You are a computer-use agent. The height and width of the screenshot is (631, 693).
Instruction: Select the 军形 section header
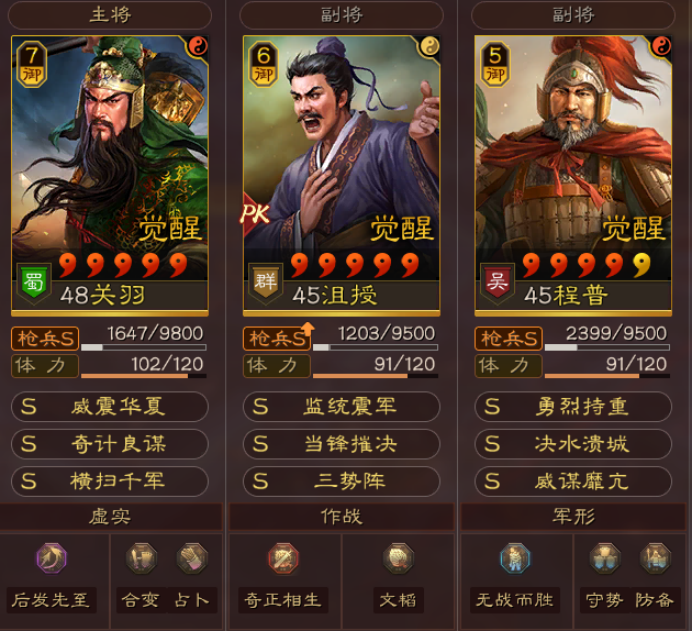[x=573, y=517]
